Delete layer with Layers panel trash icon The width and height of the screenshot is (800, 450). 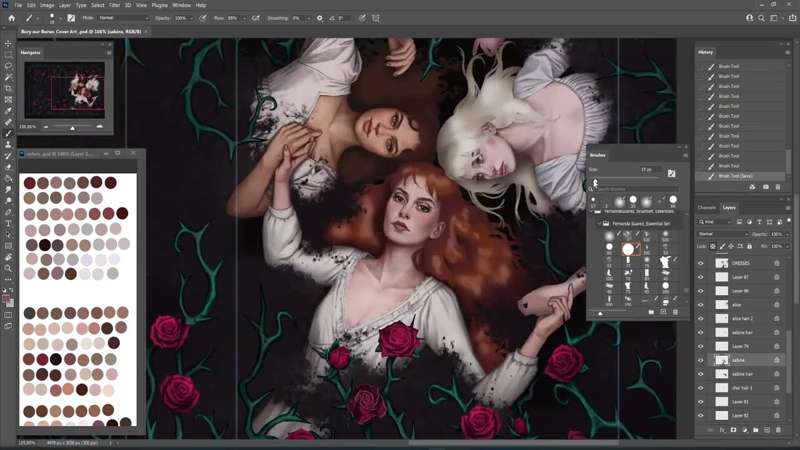[778, 430]
